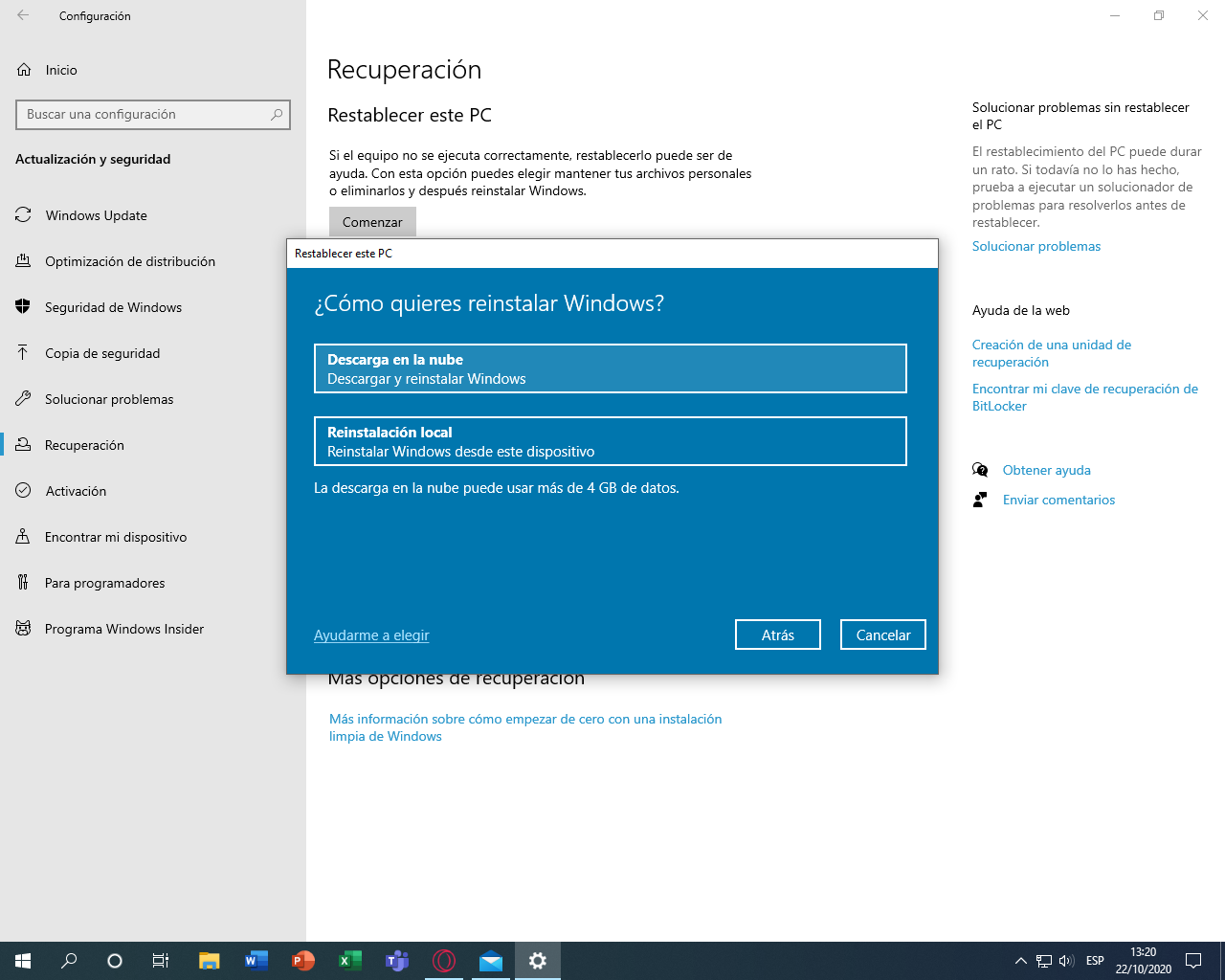Viewport: 1225px width, 980px height.
Task: Open Cortana circle icon on taskbar
Action: [x=115, y=961]
